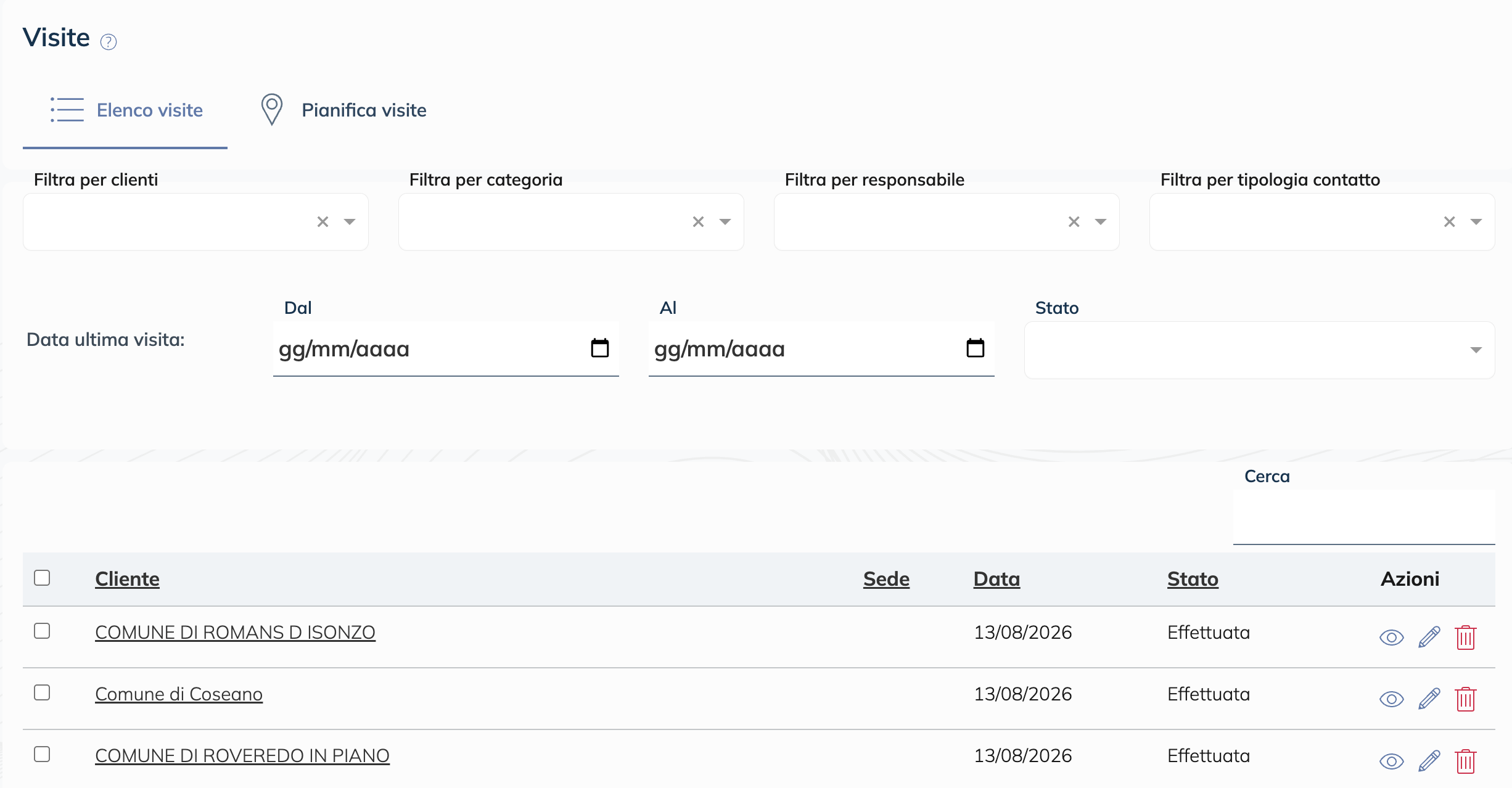Image resolution: width=1512 pixels, height=788 pixels.
Task: Delete the COMUNE DI ROMANS D ISONZO visit
Action: pos(1466,637)
